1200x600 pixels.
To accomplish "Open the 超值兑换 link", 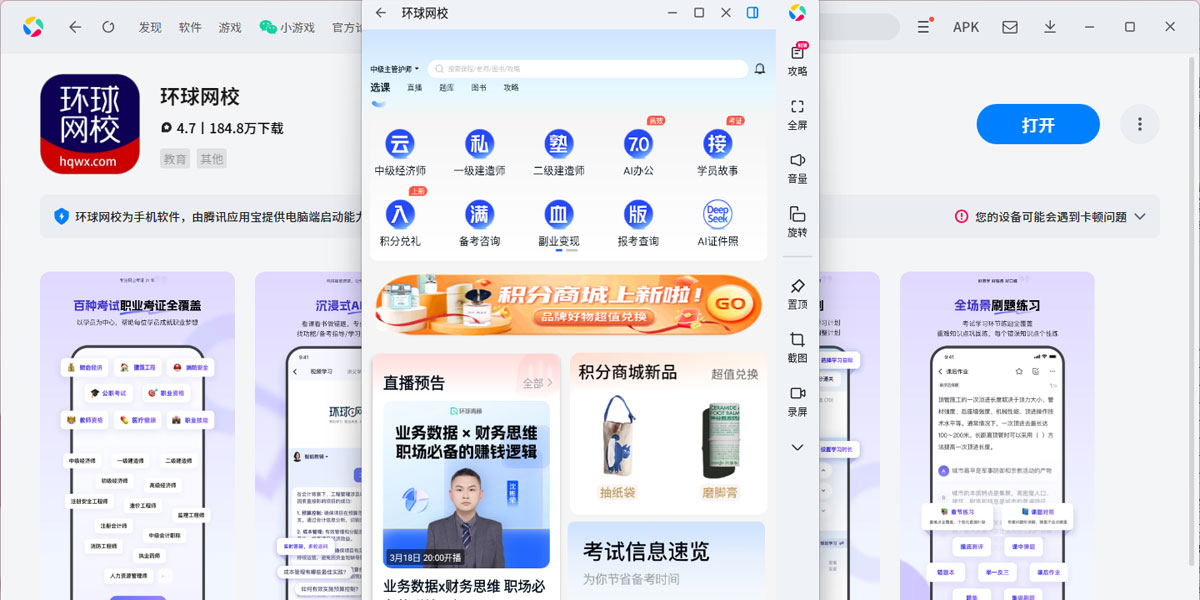I will [735, 374].
